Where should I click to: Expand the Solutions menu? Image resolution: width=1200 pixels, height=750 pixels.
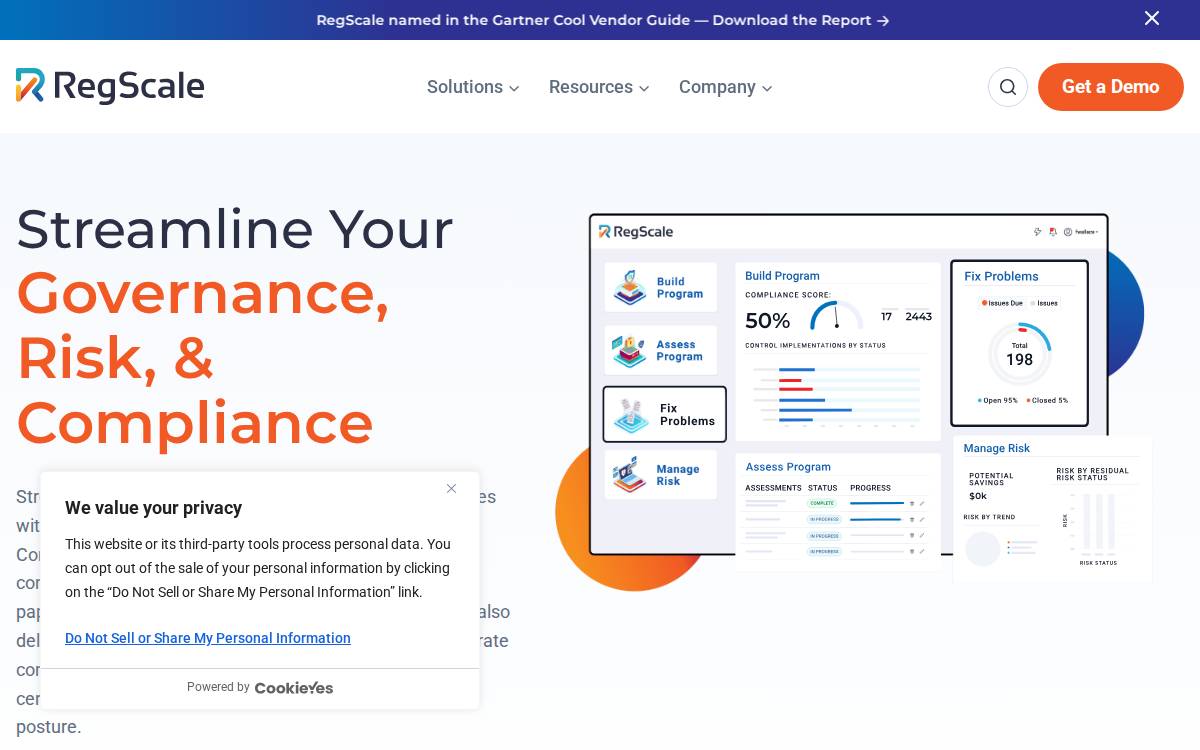(x=473, y=87)
